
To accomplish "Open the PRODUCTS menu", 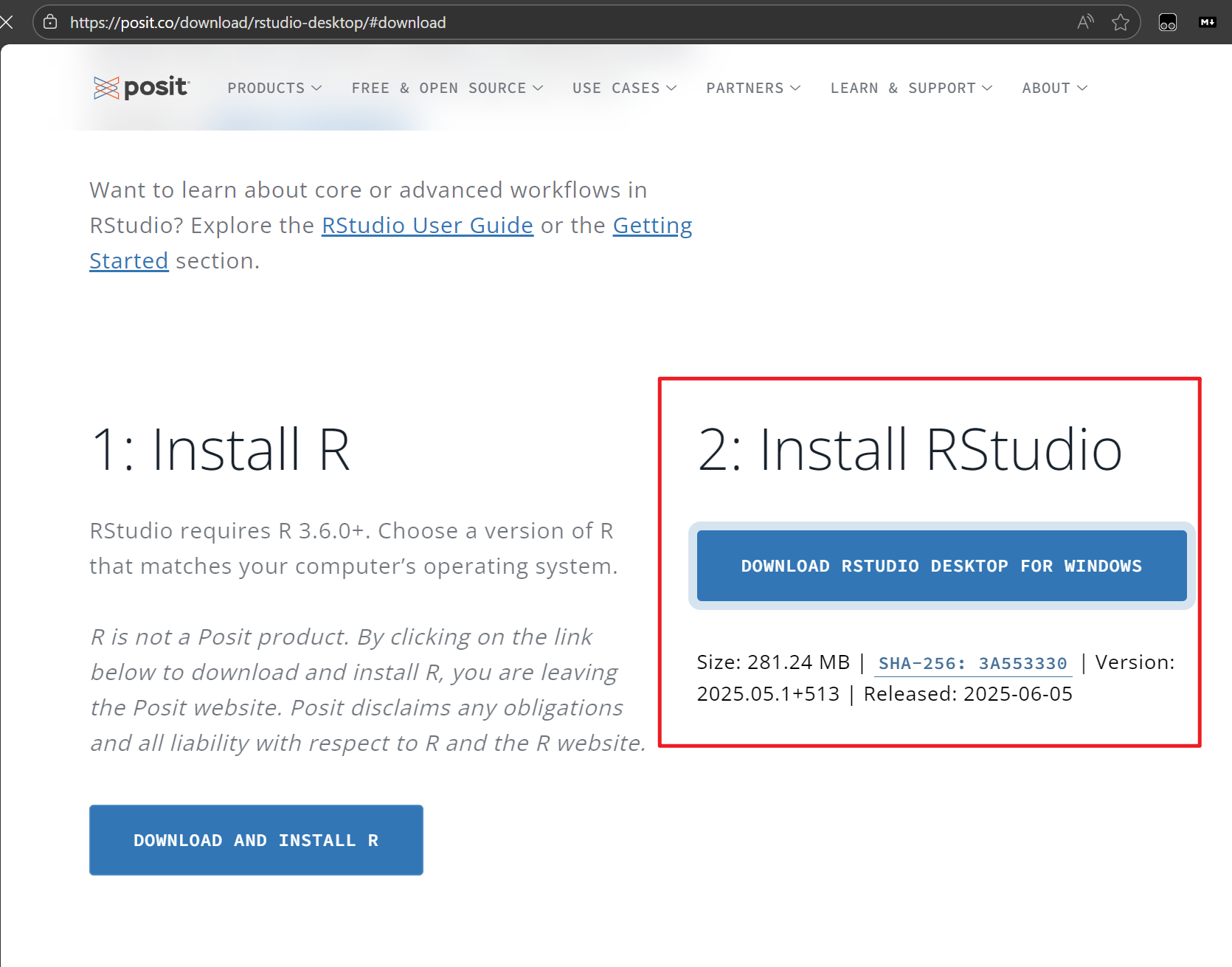I will [274, 88].
